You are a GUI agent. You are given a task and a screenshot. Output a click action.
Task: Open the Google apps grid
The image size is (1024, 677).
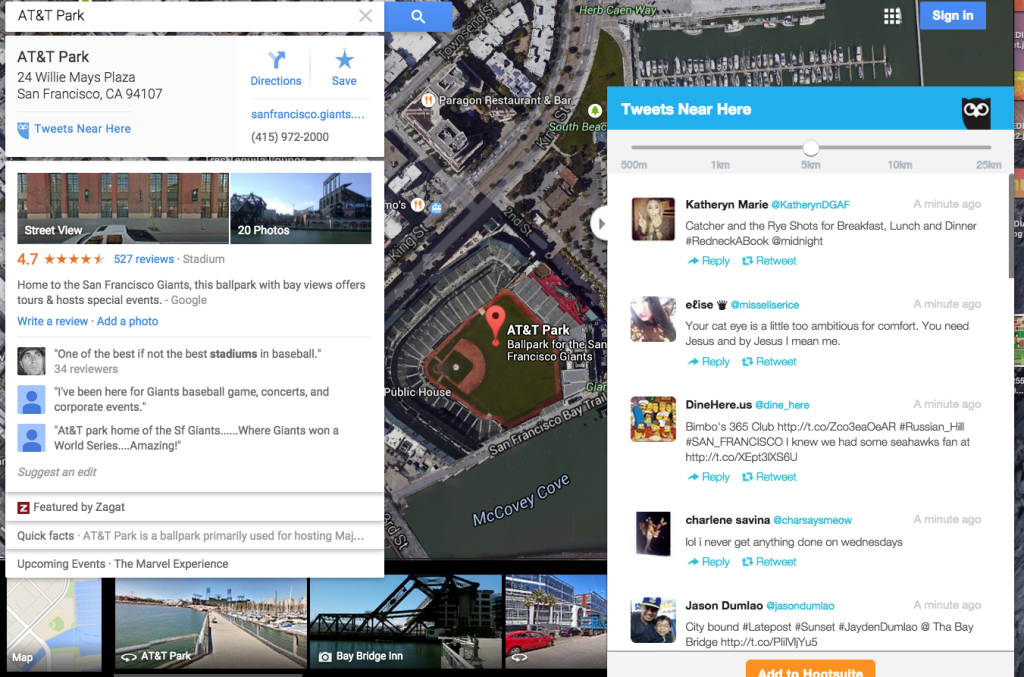892,16
